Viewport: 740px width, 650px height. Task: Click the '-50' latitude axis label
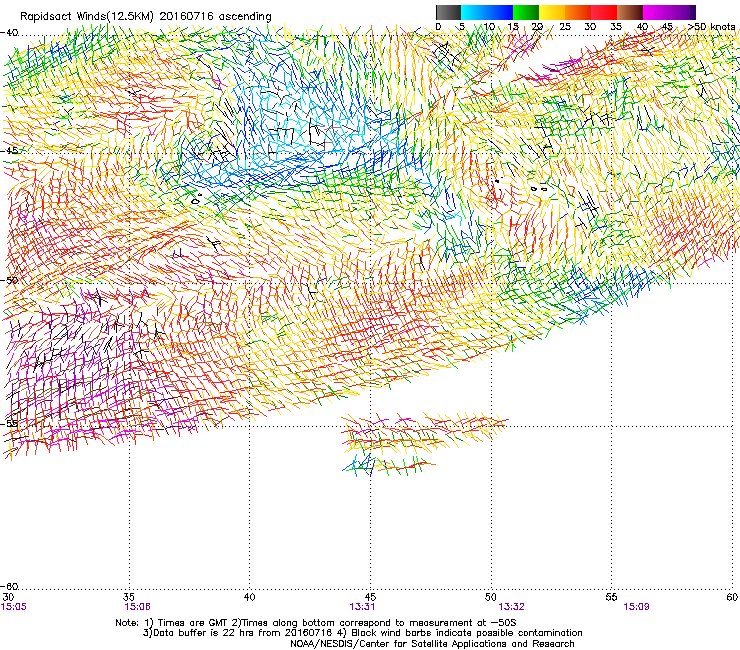point(9,280)
